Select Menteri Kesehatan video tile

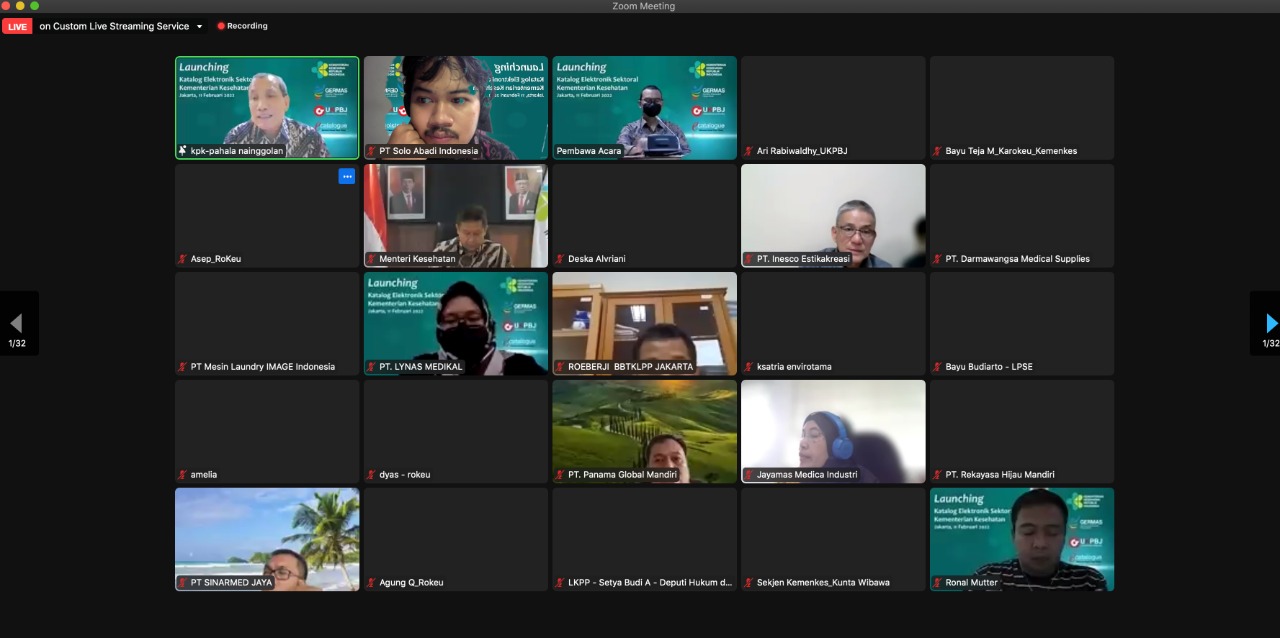pos(456,216)
